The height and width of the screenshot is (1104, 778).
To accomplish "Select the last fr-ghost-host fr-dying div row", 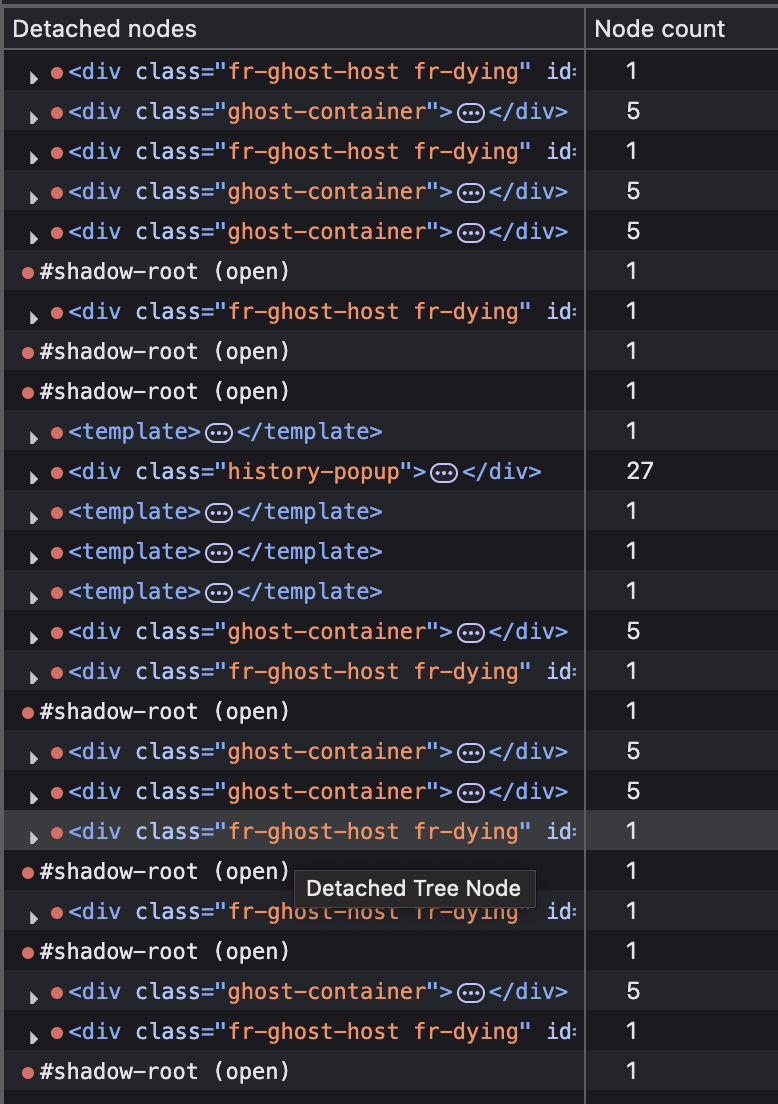I will point(300,1032).
